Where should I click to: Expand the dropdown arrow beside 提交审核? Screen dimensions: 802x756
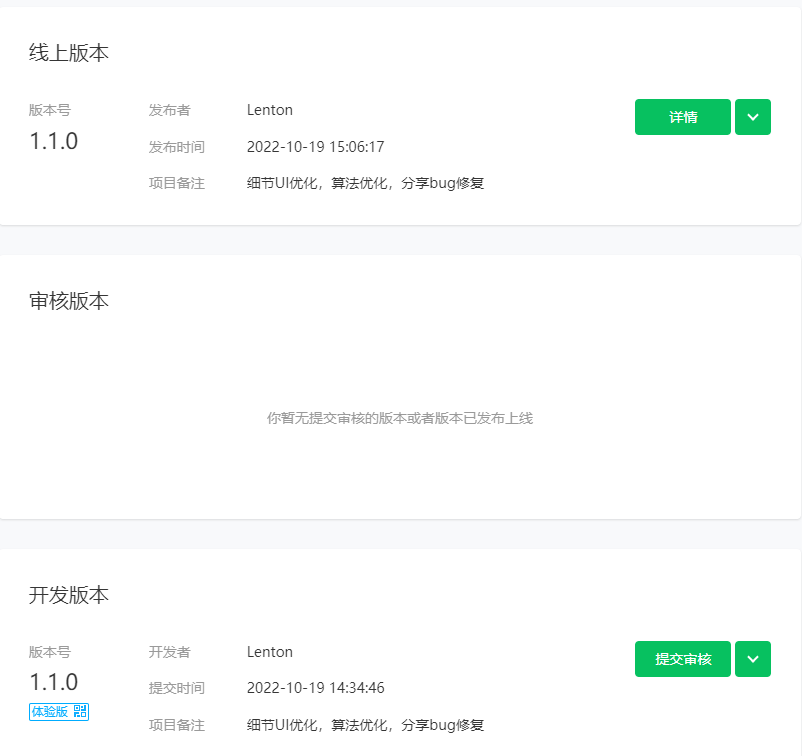(752, 659)
